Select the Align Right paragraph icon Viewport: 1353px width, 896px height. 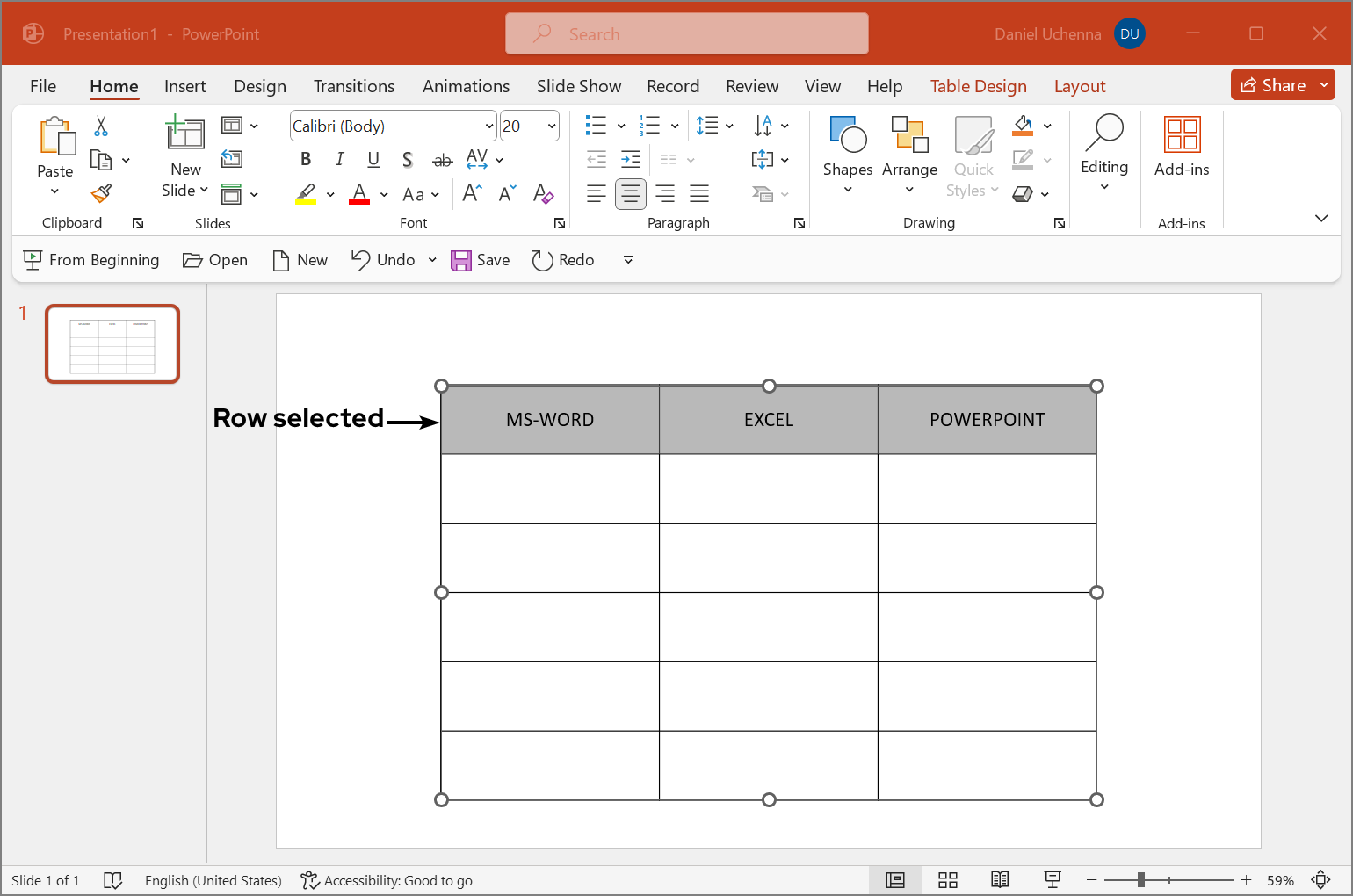tap(665, 193)
